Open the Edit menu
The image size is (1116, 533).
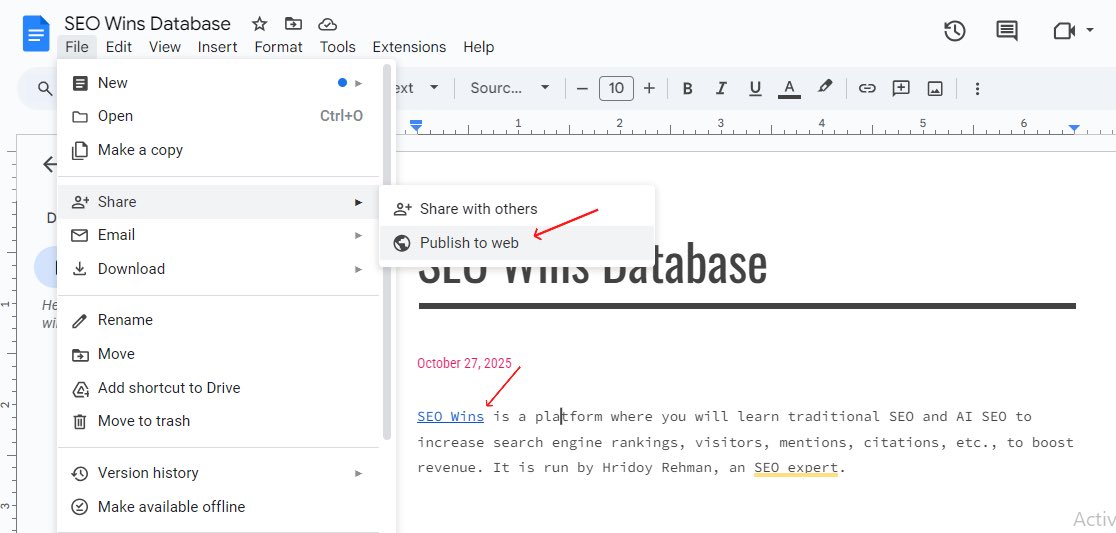tap(119, 47)
